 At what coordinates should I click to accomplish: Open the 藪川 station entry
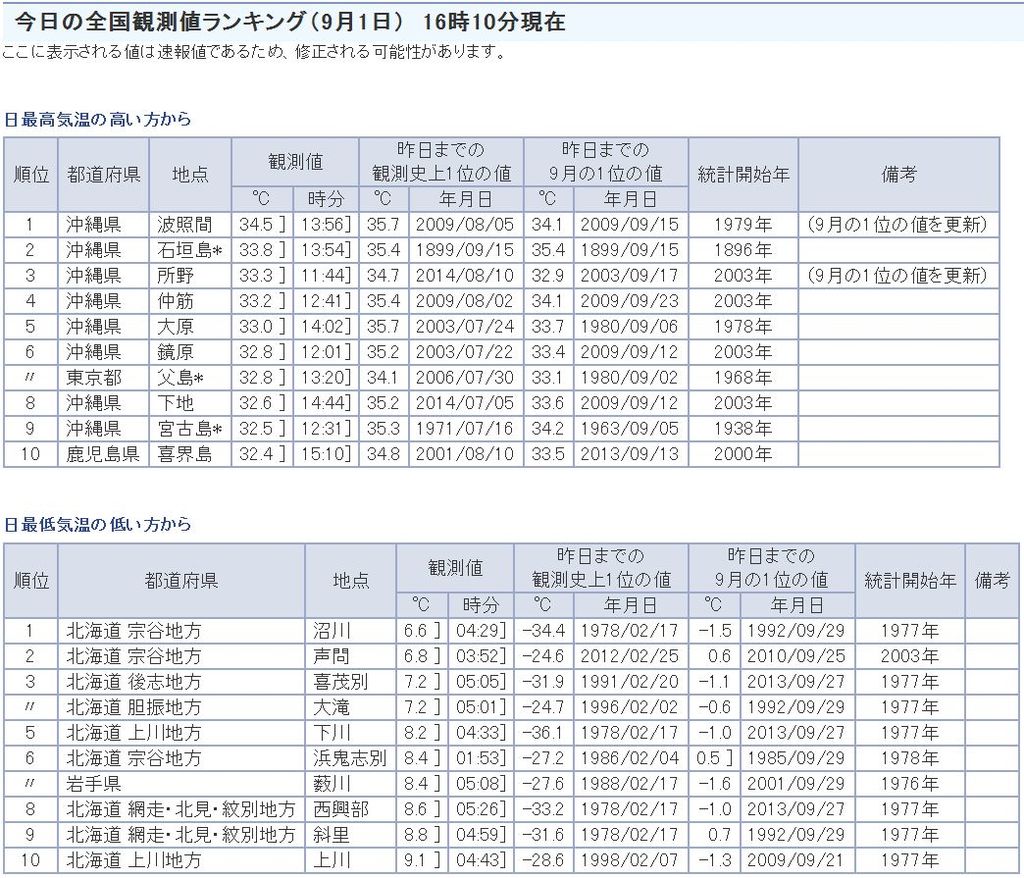click(331, 783)
